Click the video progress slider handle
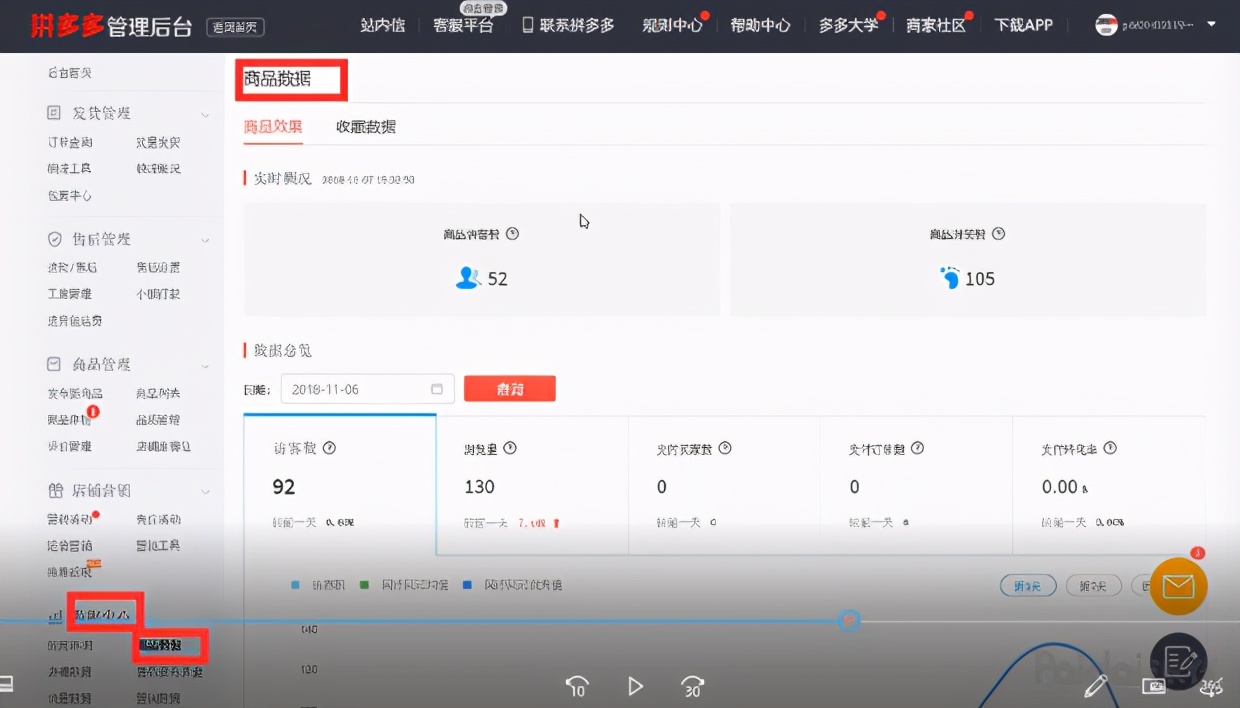1240x708 pixels. click(x=849, y=620)
